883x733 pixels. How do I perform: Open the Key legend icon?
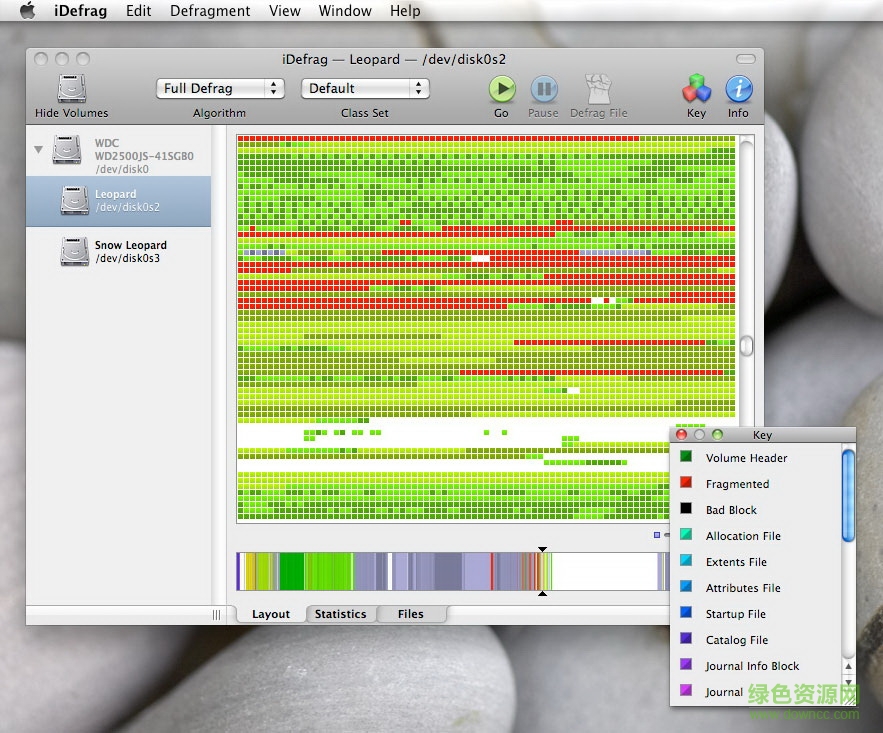tap(696, 89)
